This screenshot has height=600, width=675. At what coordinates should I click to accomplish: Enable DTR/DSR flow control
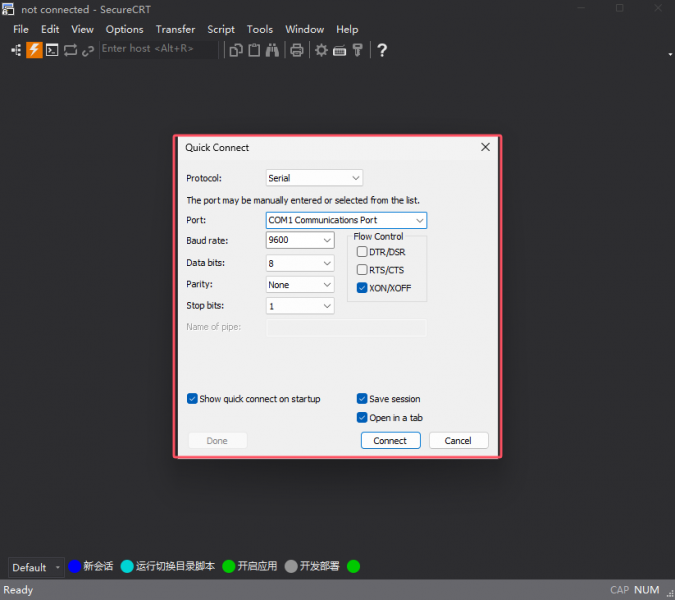[362, 252]
